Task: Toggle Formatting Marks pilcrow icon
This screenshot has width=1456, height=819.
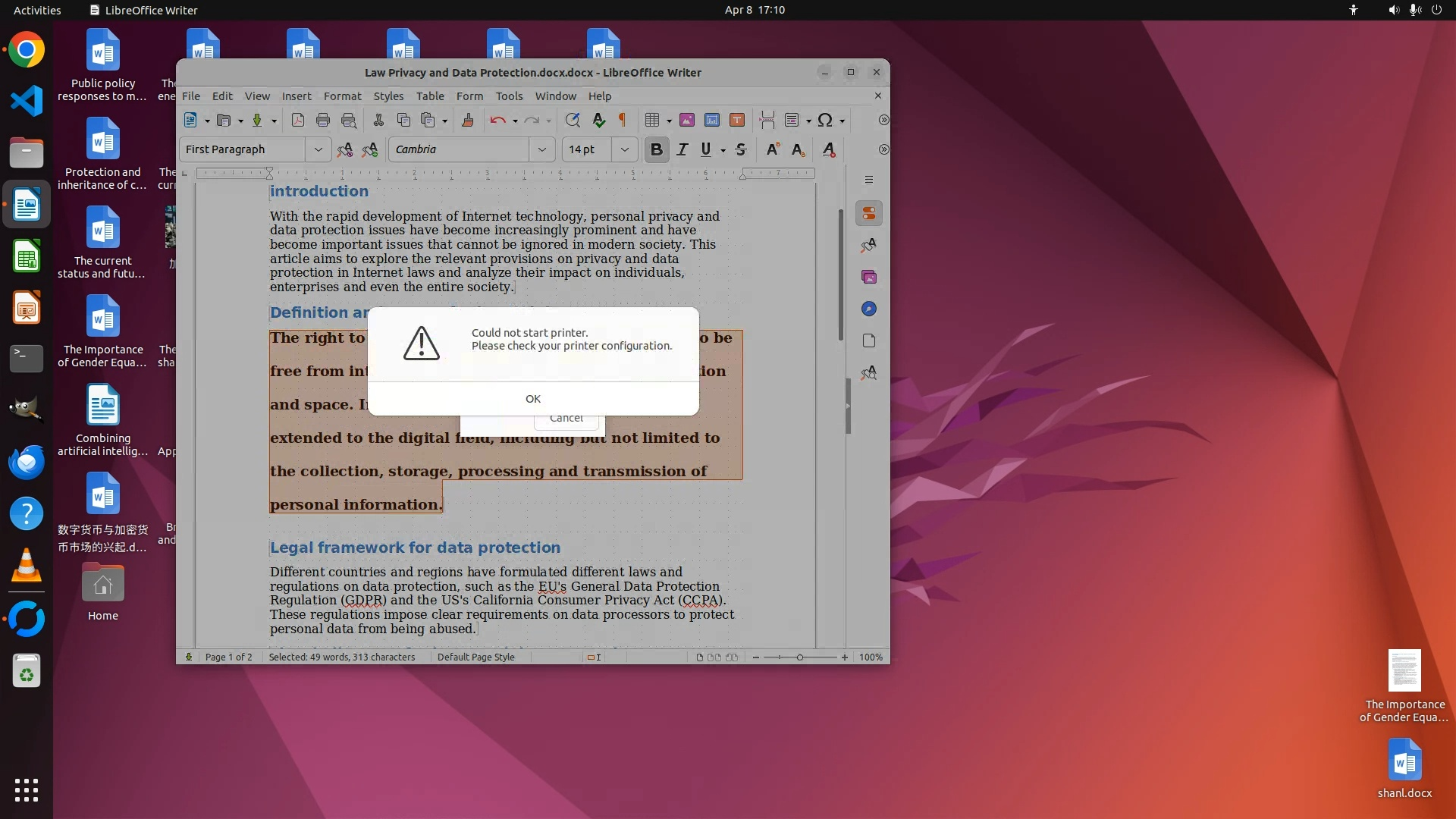Action: click(623, 120)
